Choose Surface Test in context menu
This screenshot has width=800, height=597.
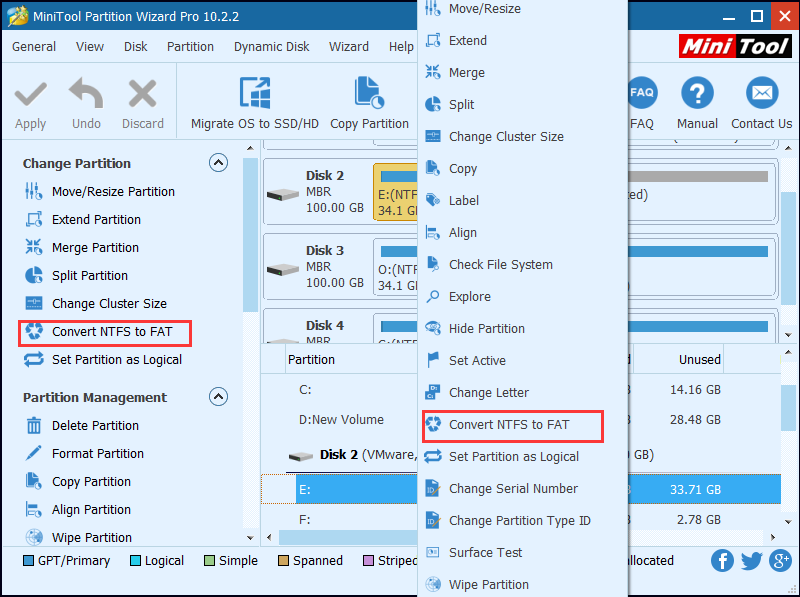[523, 553]
